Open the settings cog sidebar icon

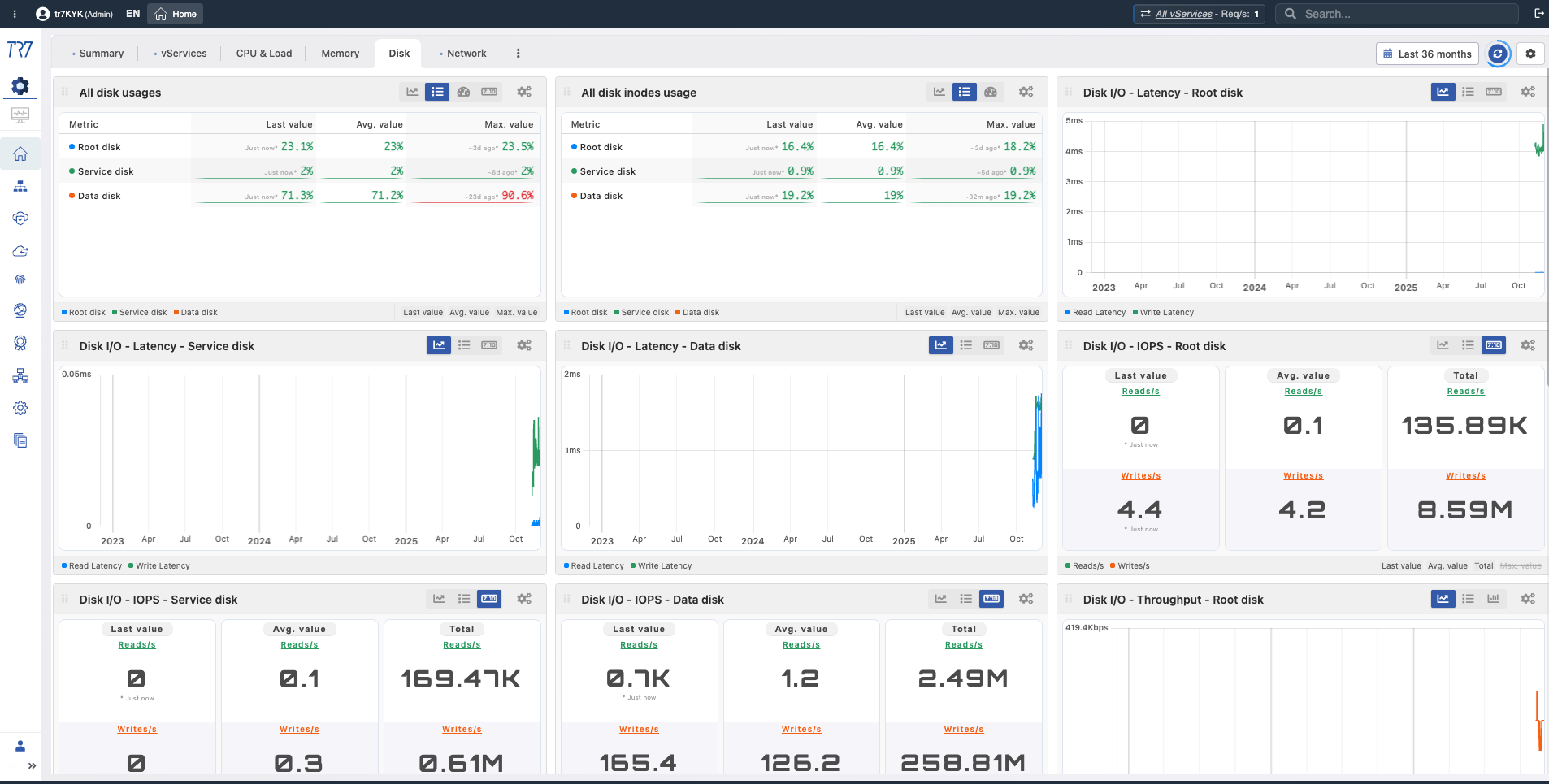pyautogui.click(x=20, y=408)
